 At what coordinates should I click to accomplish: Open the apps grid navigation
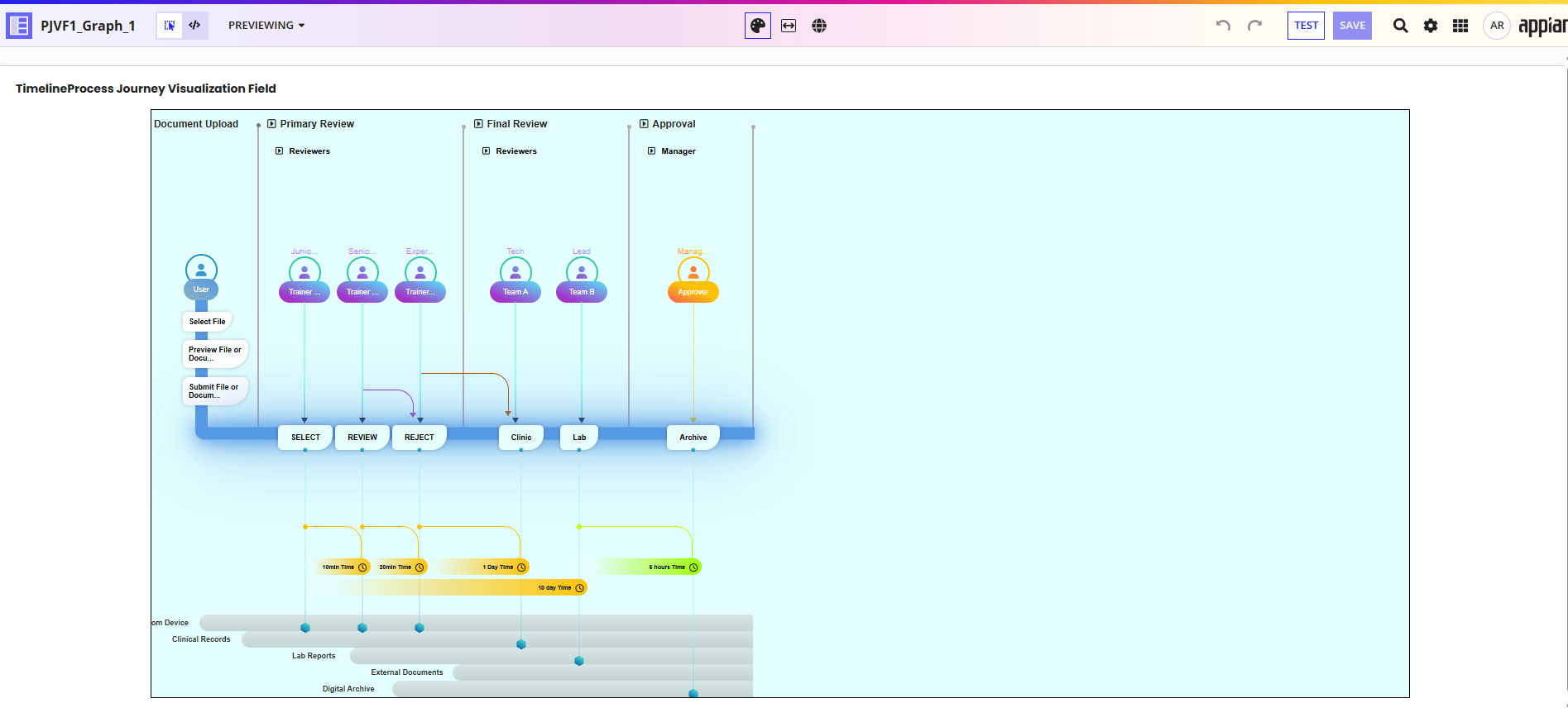click(x=1460, y=26)
